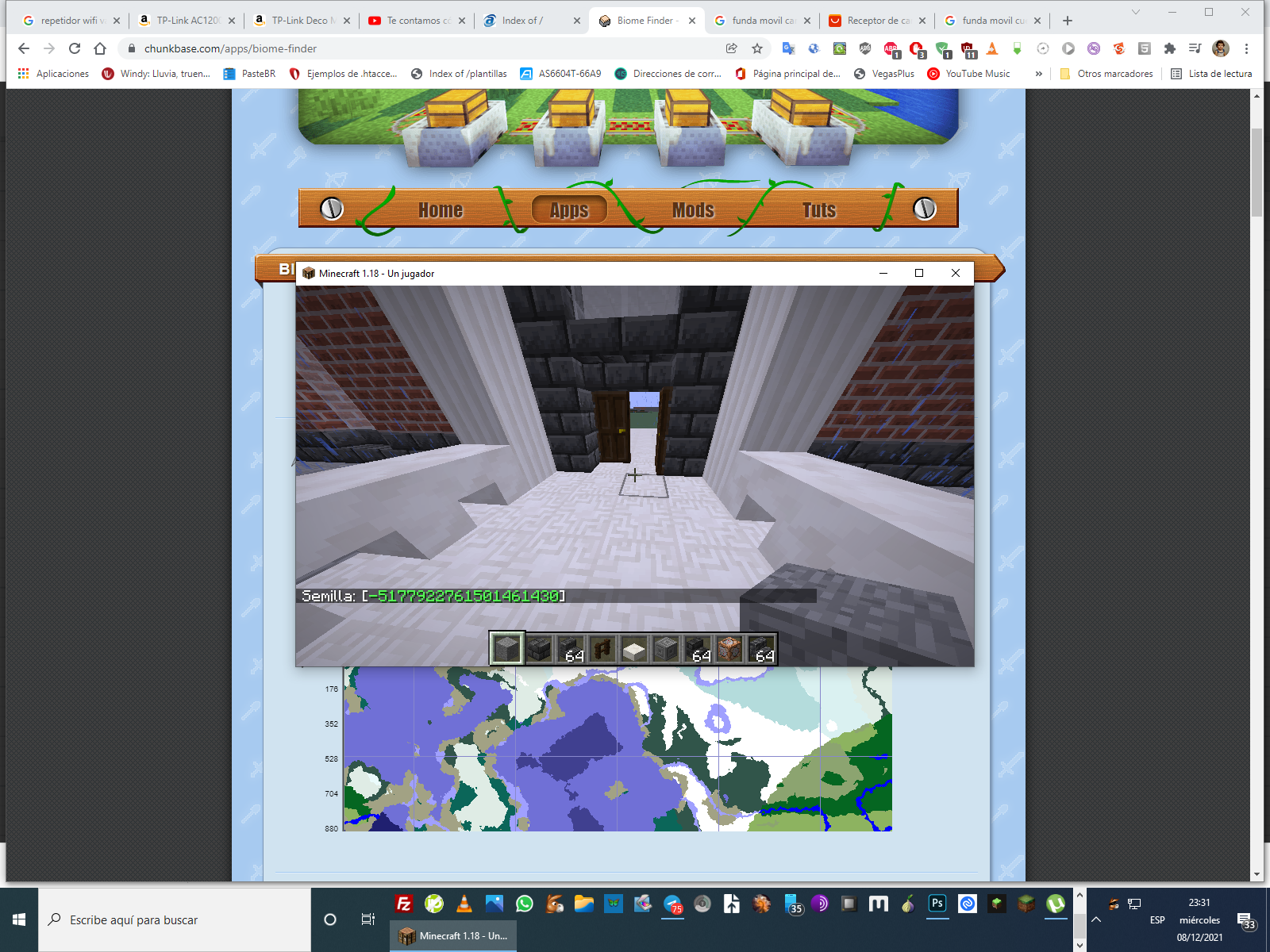Go to the Home navigation item

(x=441, y=210)
